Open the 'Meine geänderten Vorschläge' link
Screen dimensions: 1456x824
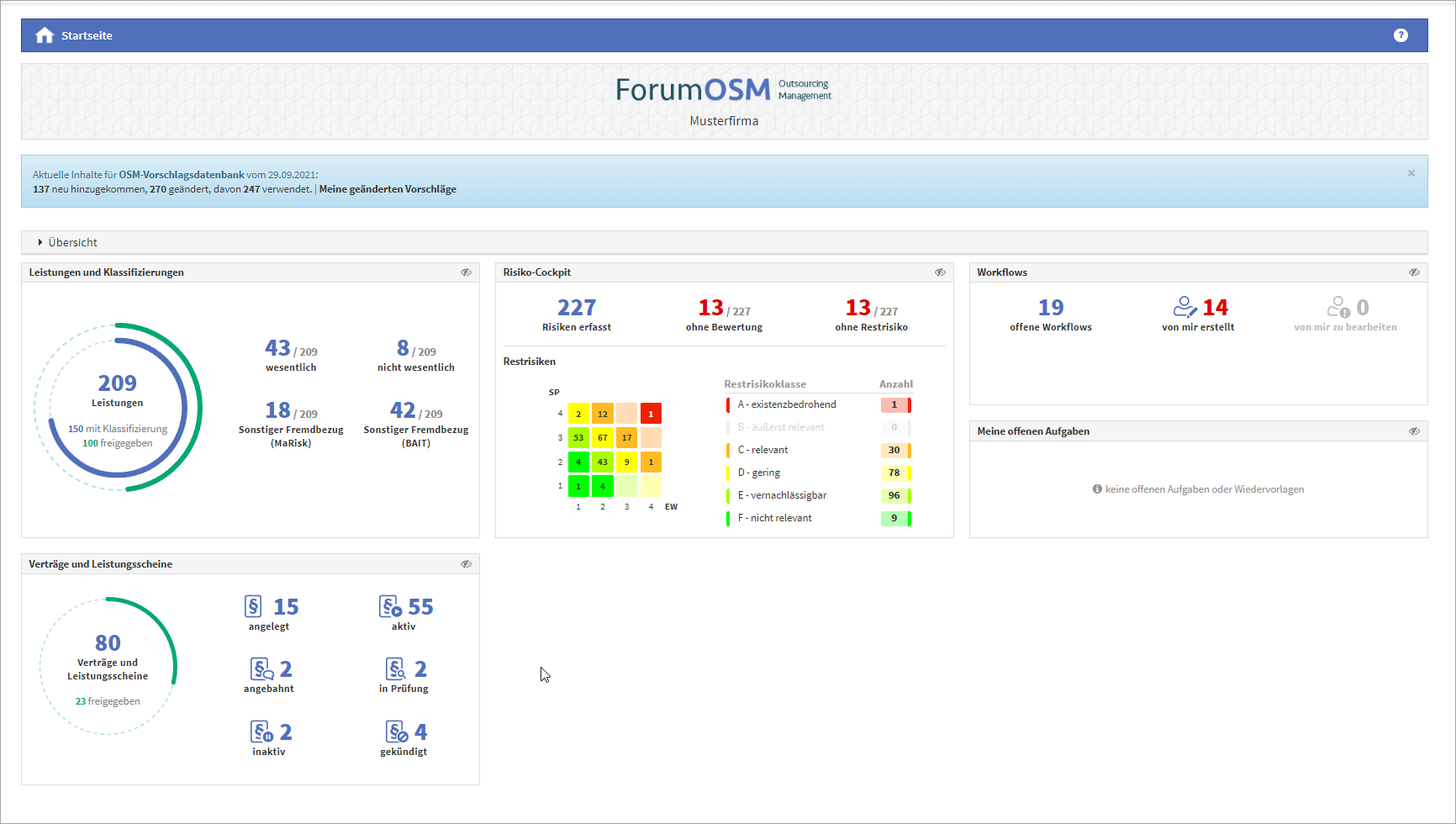pyautogui.click(x=388, y=189)
